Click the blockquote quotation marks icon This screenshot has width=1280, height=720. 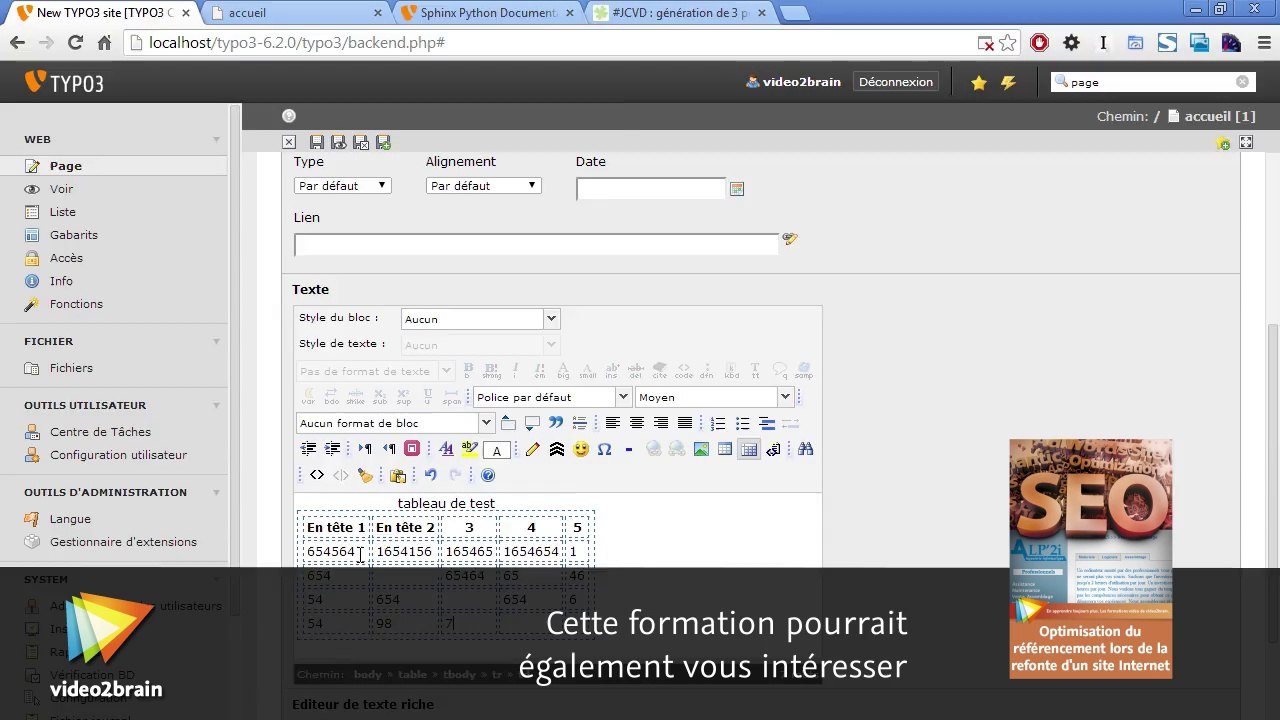(556, 423)
